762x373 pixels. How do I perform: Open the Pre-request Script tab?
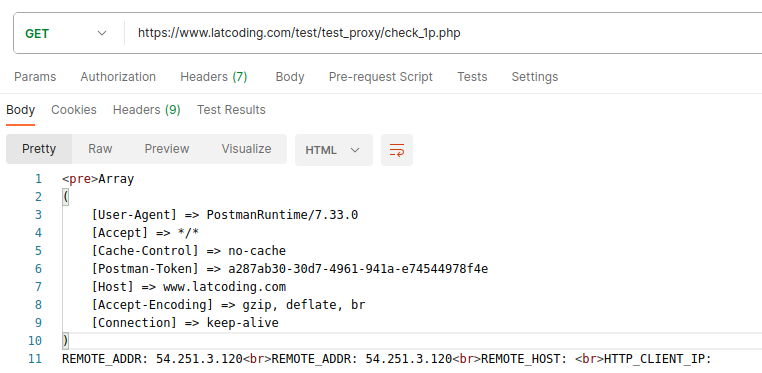pyautogui.click(x=381, y=77)
